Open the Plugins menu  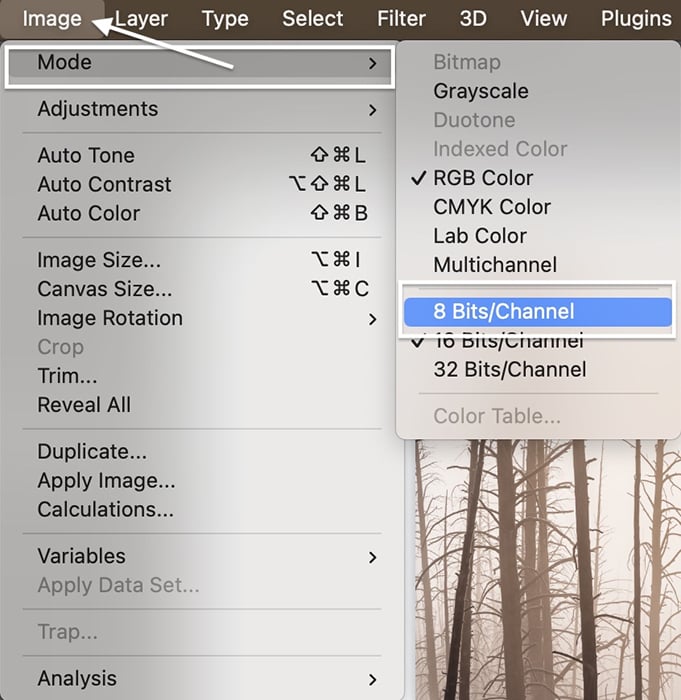tap(636, 19)
